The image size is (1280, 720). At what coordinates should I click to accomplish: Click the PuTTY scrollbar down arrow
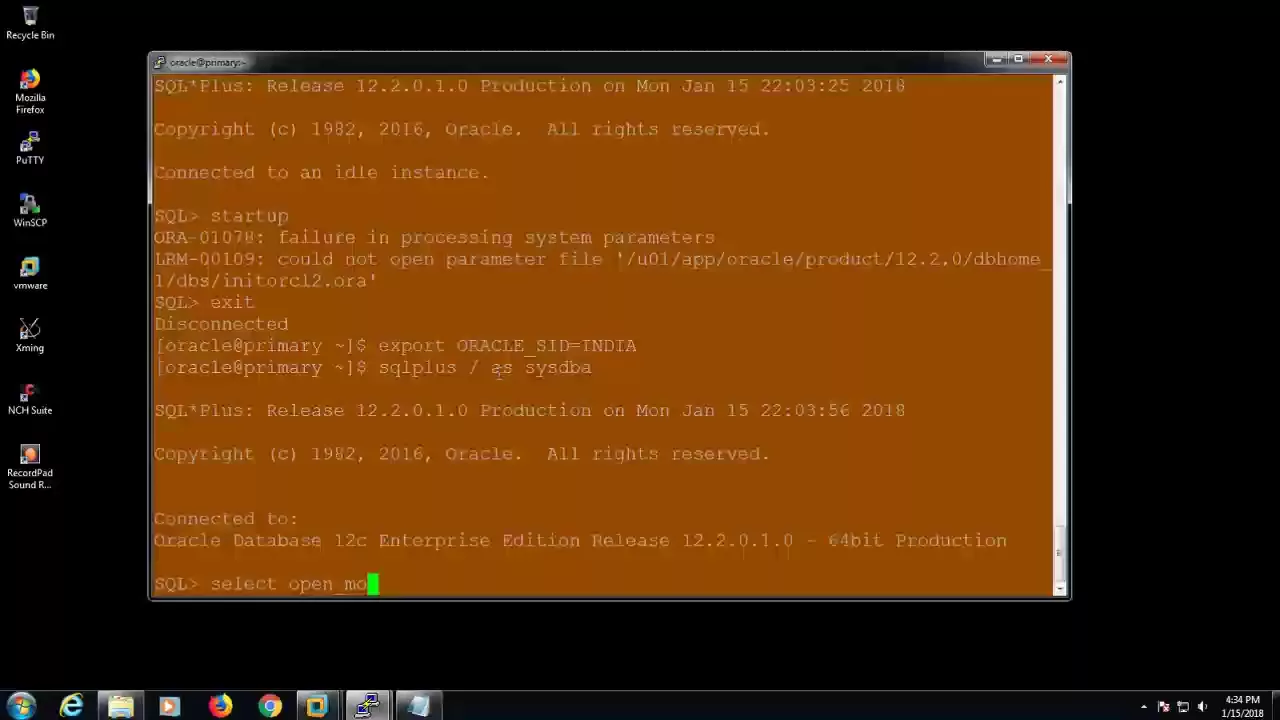1060,588
